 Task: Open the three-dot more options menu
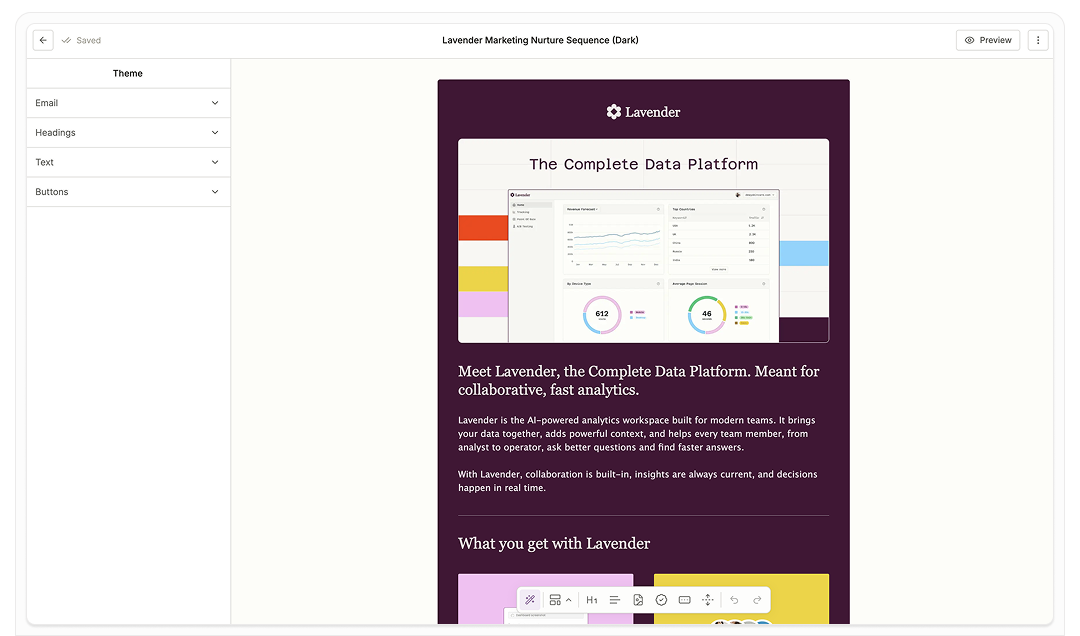1038,40
